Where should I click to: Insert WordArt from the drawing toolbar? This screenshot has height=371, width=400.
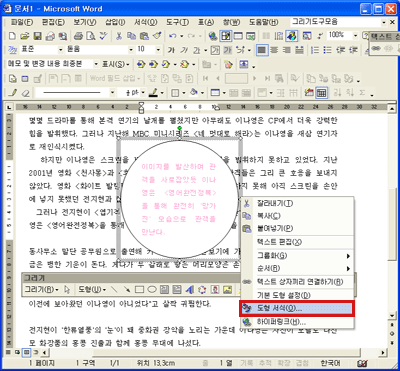(x=190, y=289)
